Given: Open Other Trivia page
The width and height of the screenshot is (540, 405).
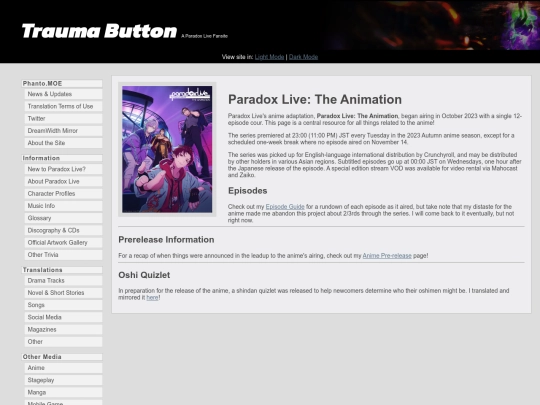Looking at the screenshot, I should click(63, 255).
